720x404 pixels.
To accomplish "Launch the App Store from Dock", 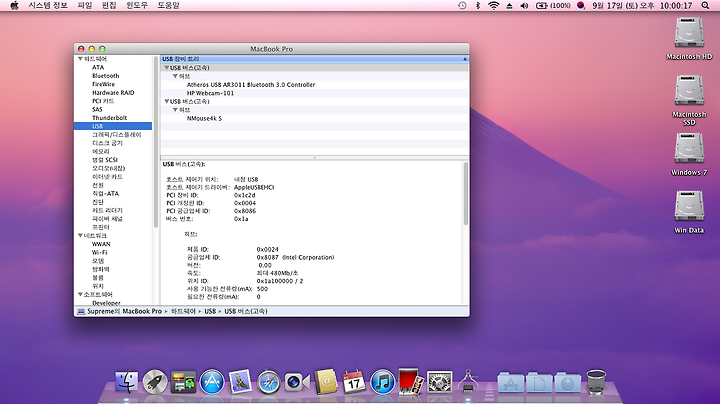I will point(212,382).
